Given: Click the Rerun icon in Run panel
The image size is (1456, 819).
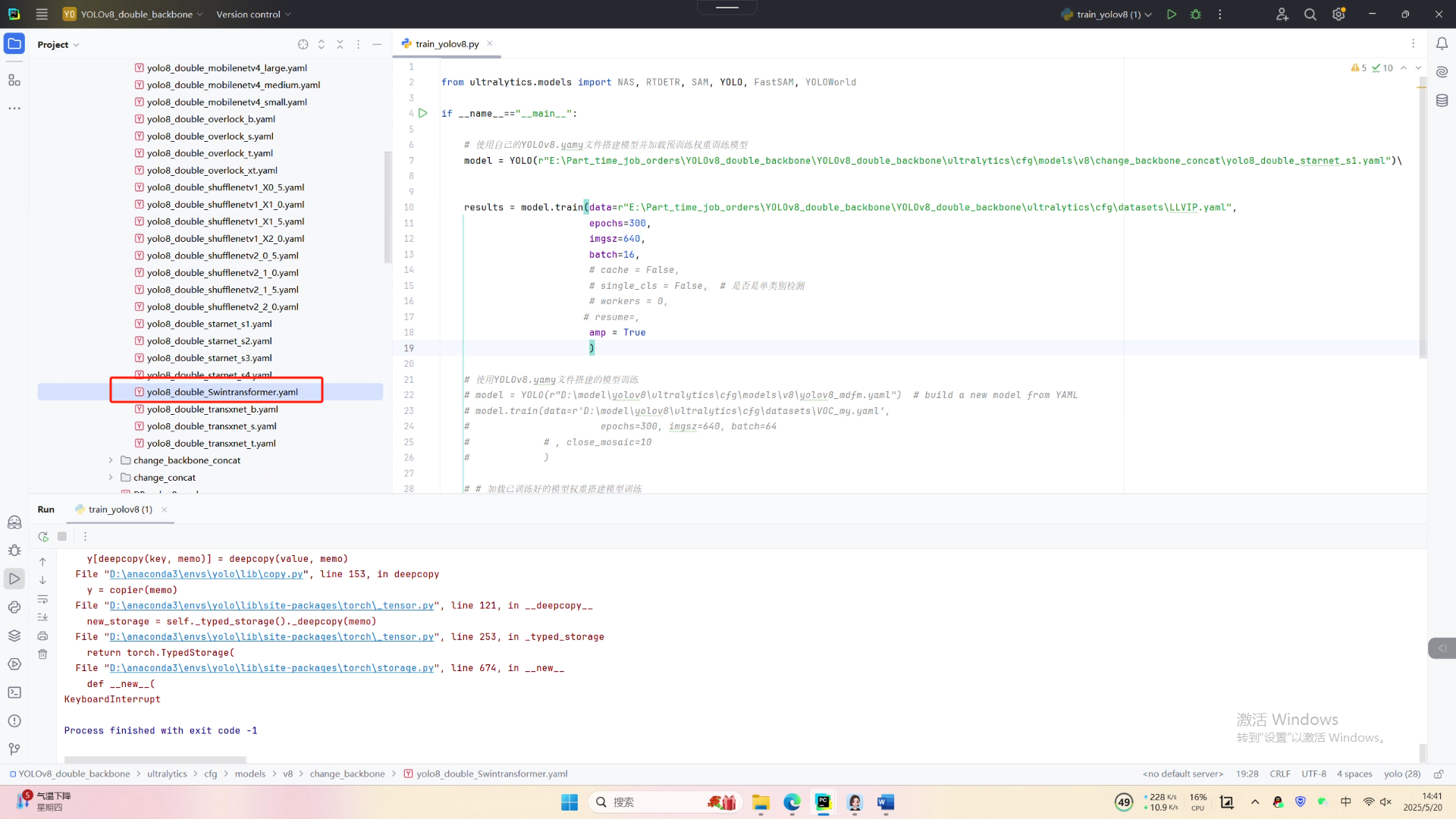Looking at the screenshot, I should [x=43, y=537].
